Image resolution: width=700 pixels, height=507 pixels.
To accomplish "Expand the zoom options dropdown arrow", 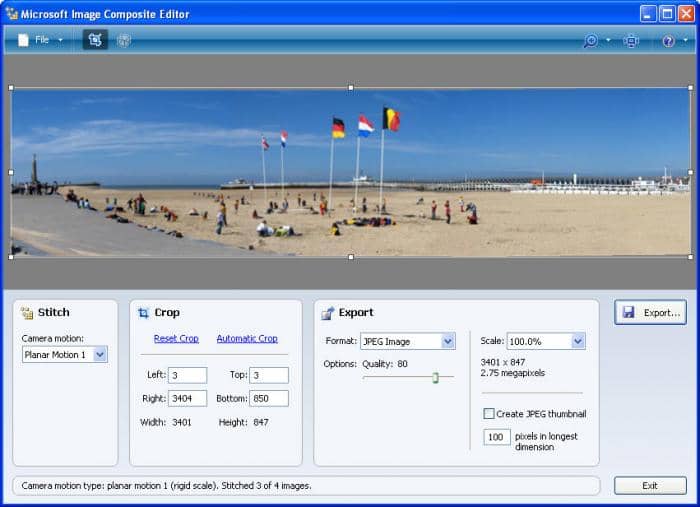I will point(608,41).
